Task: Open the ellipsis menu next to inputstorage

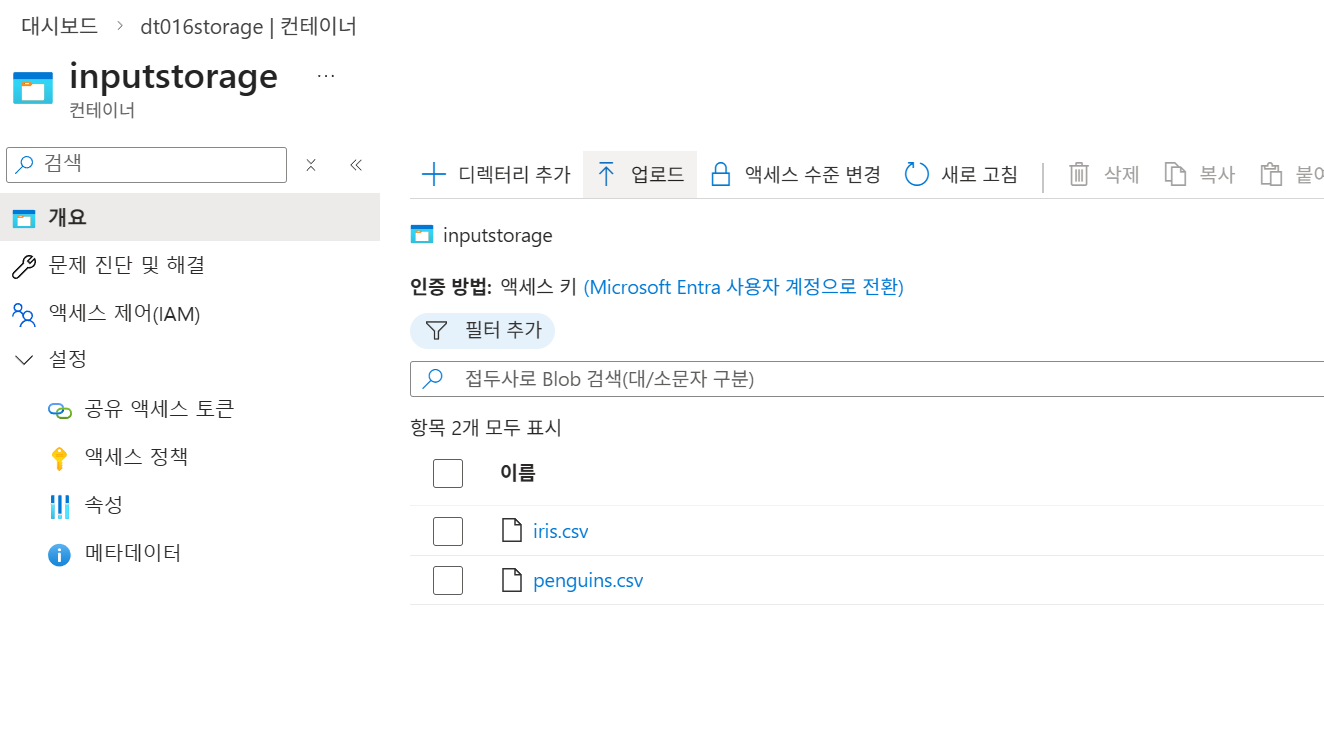Action: tap(326, 76)
